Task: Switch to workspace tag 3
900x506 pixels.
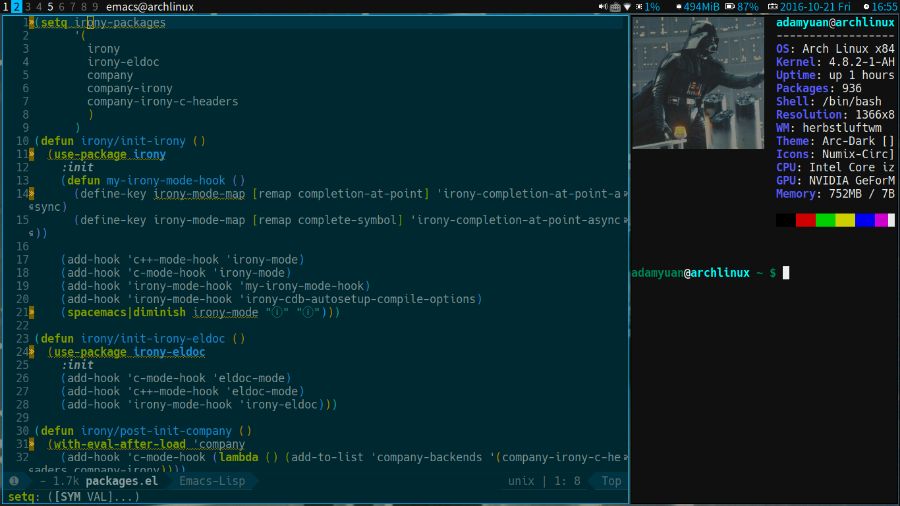Action: tap(28, 7)
